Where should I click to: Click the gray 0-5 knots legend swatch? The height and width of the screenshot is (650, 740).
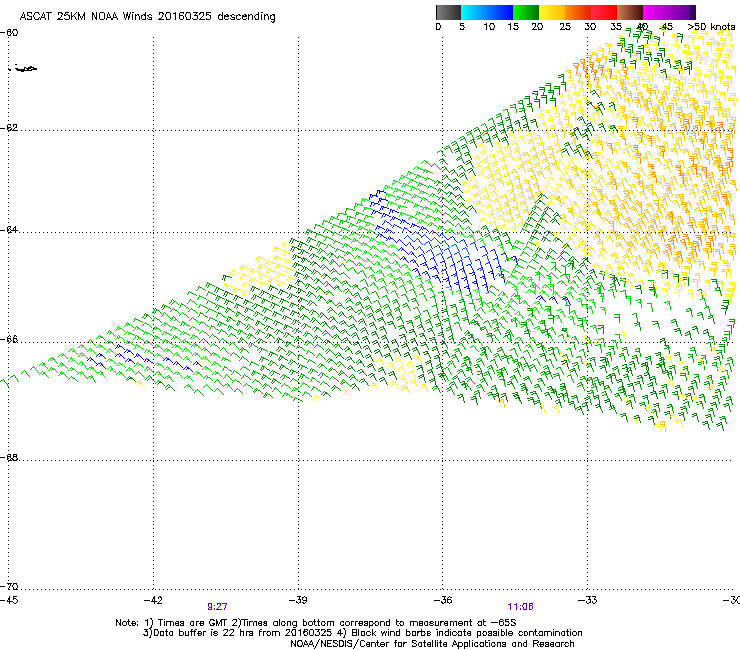pyautogui.click(x=448, y=12)
